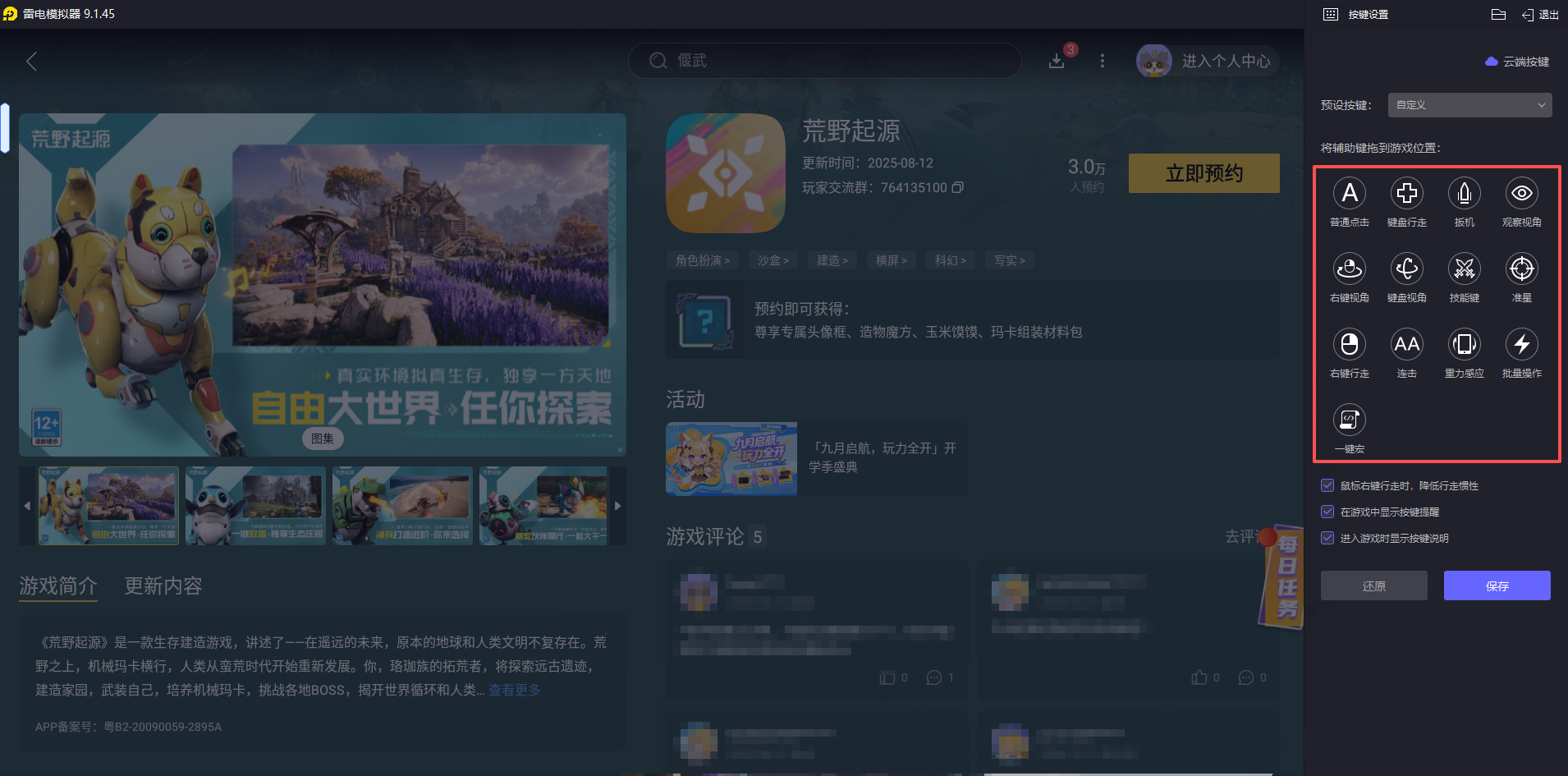Enable 鼠标右键行走时降低行走惯性 option
Viewport: 1568px width, 776px height.
[1327, 485]
